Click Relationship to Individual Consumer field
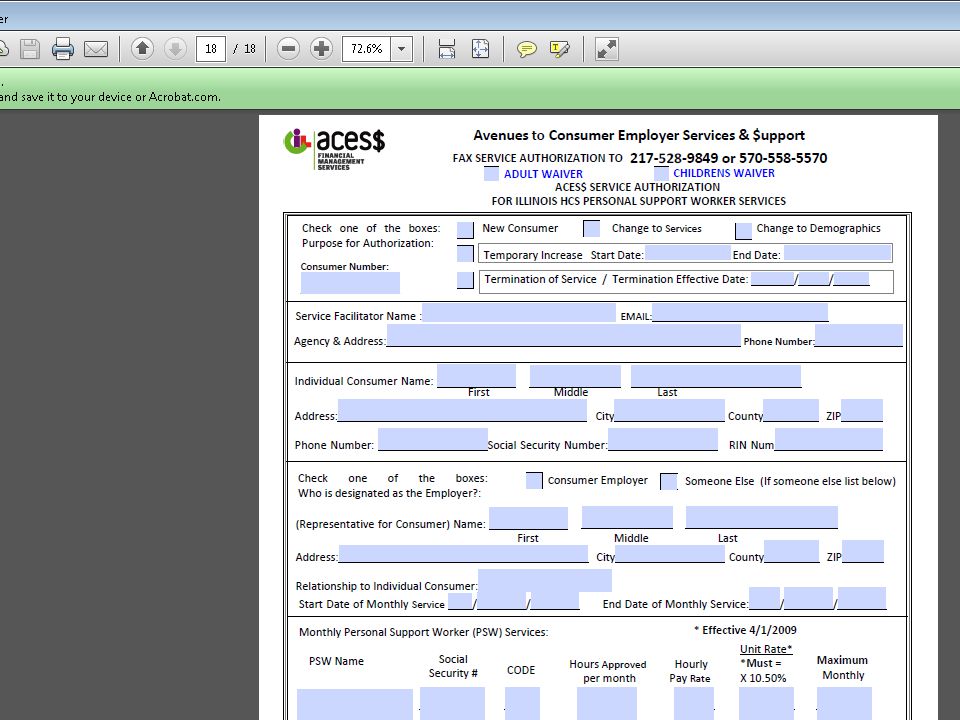This screenshot has height=720, width=960. click(544, 580)
